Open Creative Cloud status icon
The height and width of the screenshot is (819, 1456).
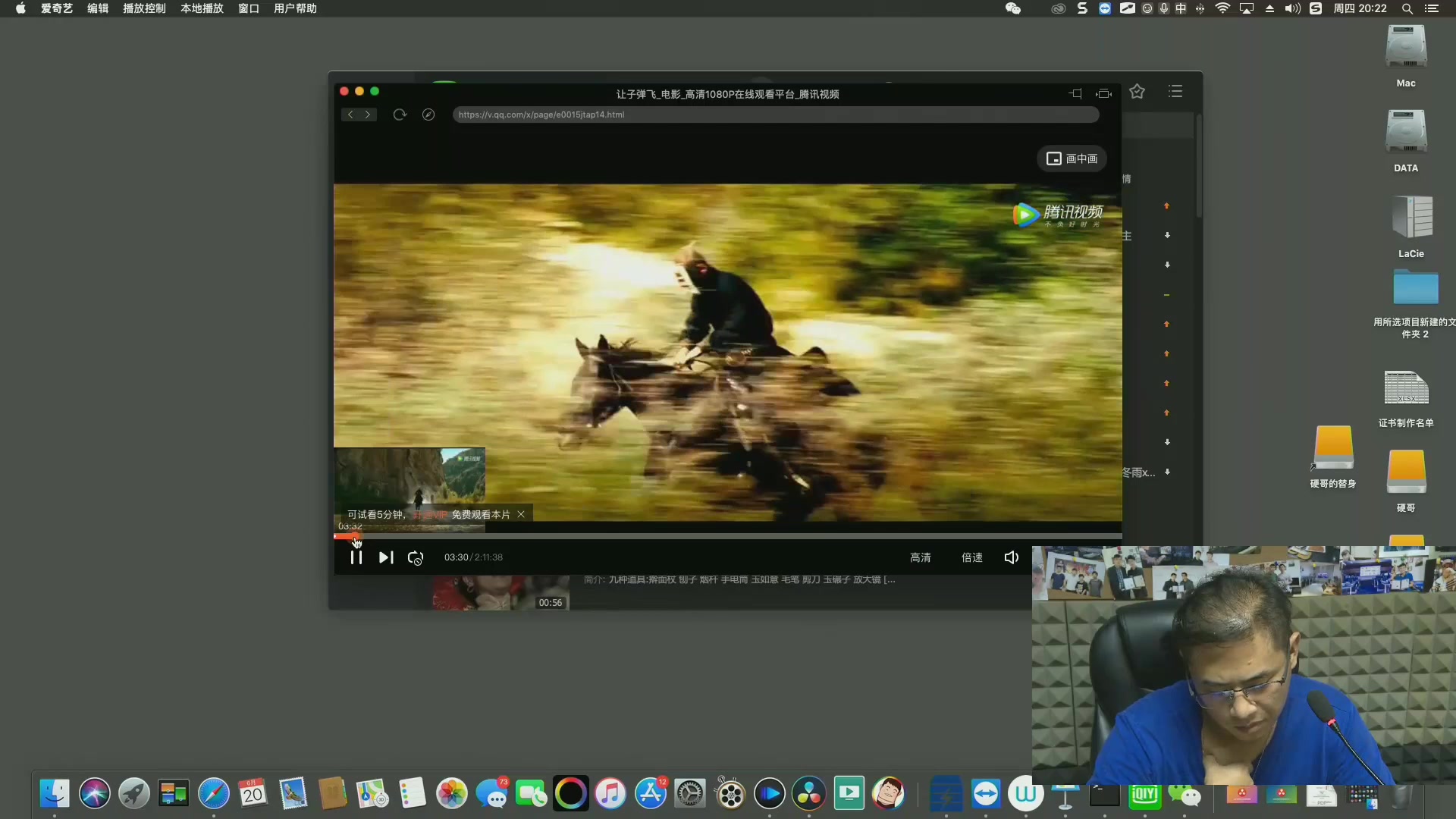pos(1059,8)
